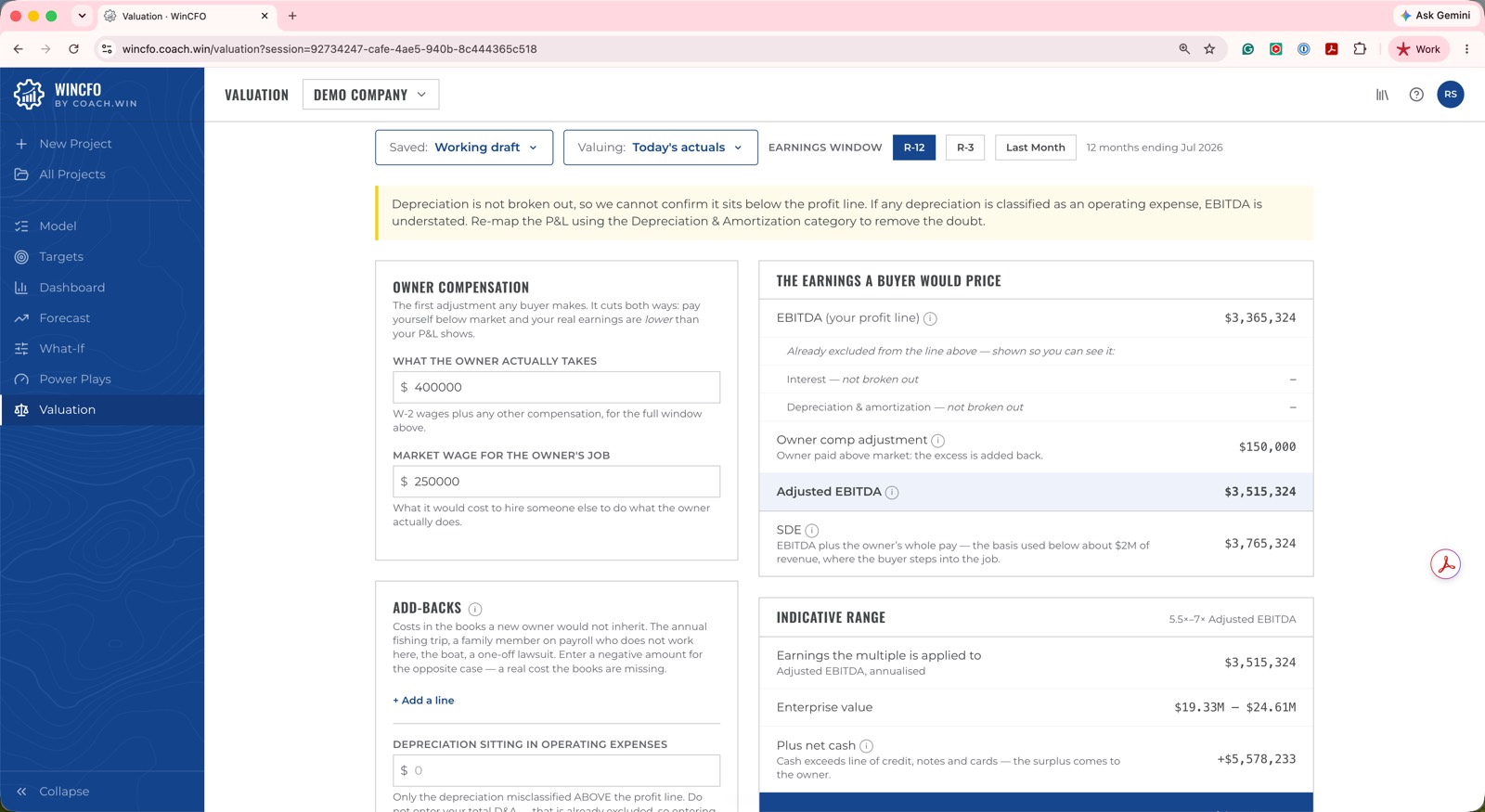Open Forecast in sidebar

click(102, 318)
